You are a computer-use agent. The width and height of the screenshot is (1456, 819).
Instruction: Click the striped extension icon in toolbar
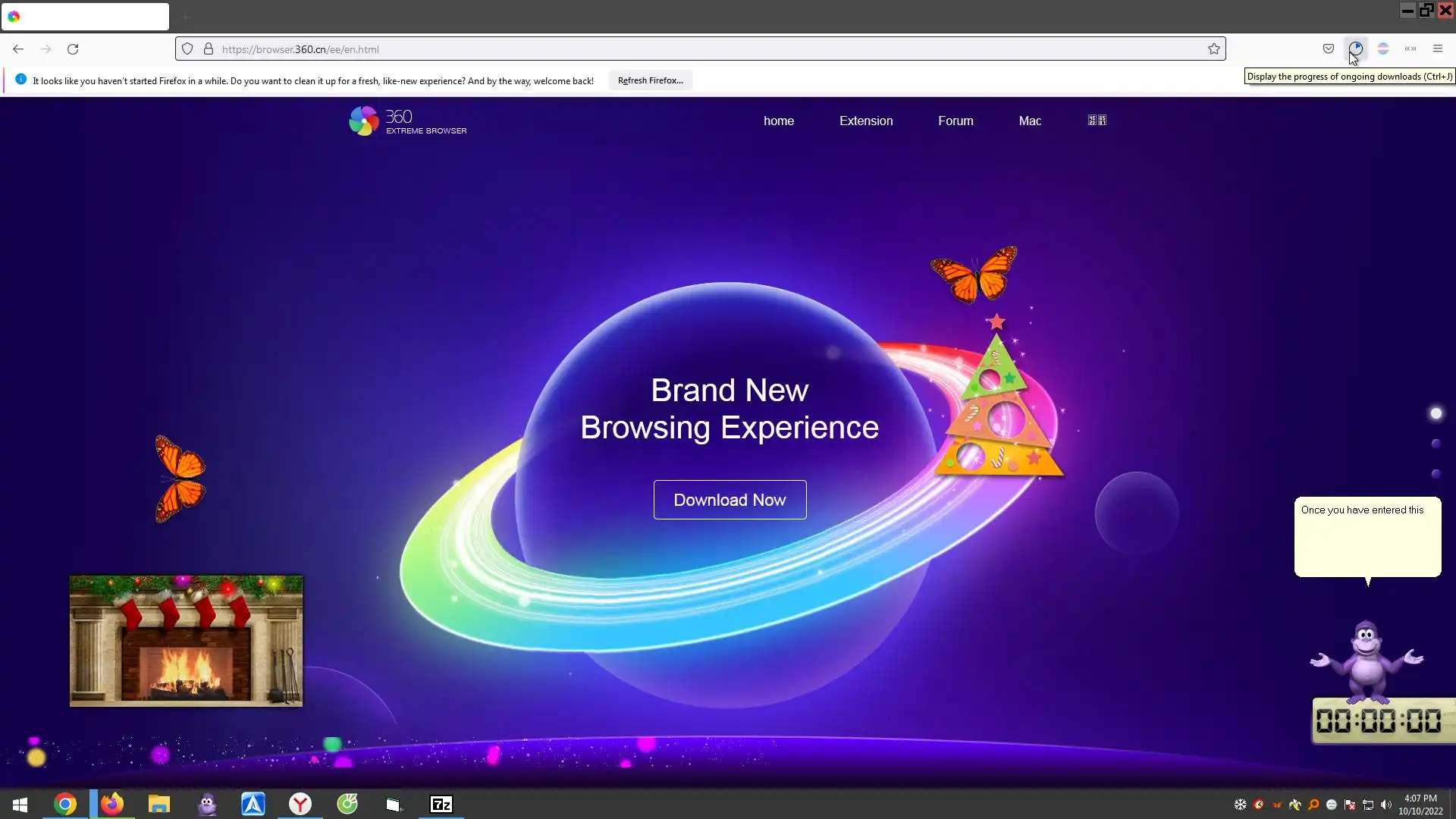(1383, 49)
